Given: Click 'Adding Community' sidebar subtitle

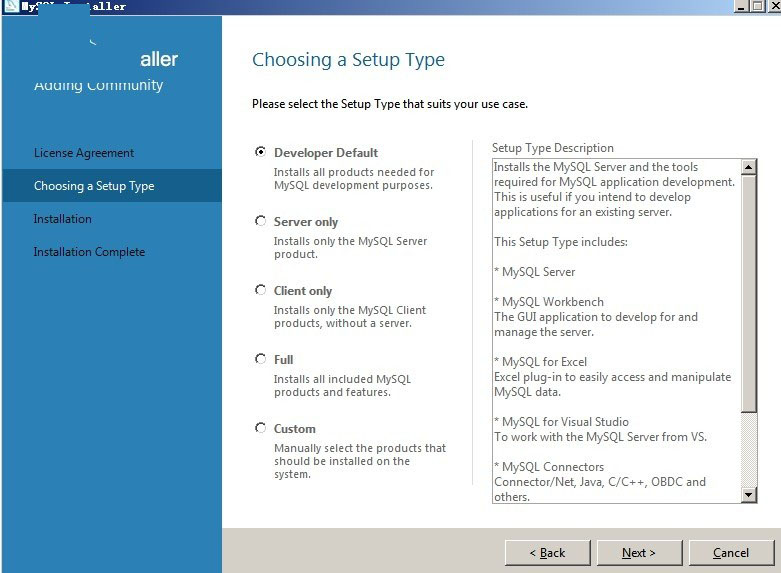Looking at the screenshot, I should (x=98, y=85).
